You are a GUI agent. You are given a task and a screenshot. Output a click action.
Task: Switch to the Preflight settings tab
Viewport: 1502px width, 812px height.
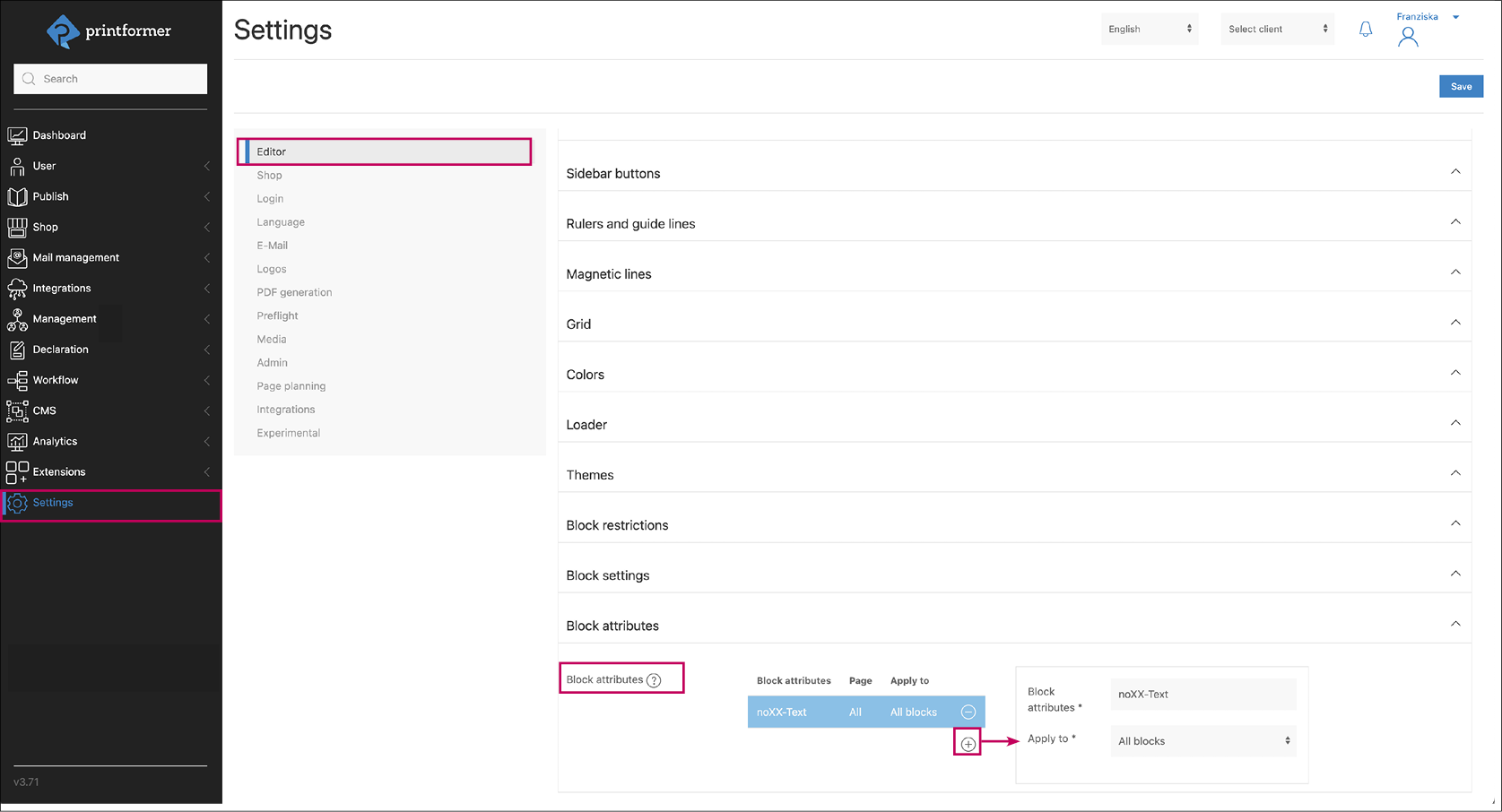277,315
